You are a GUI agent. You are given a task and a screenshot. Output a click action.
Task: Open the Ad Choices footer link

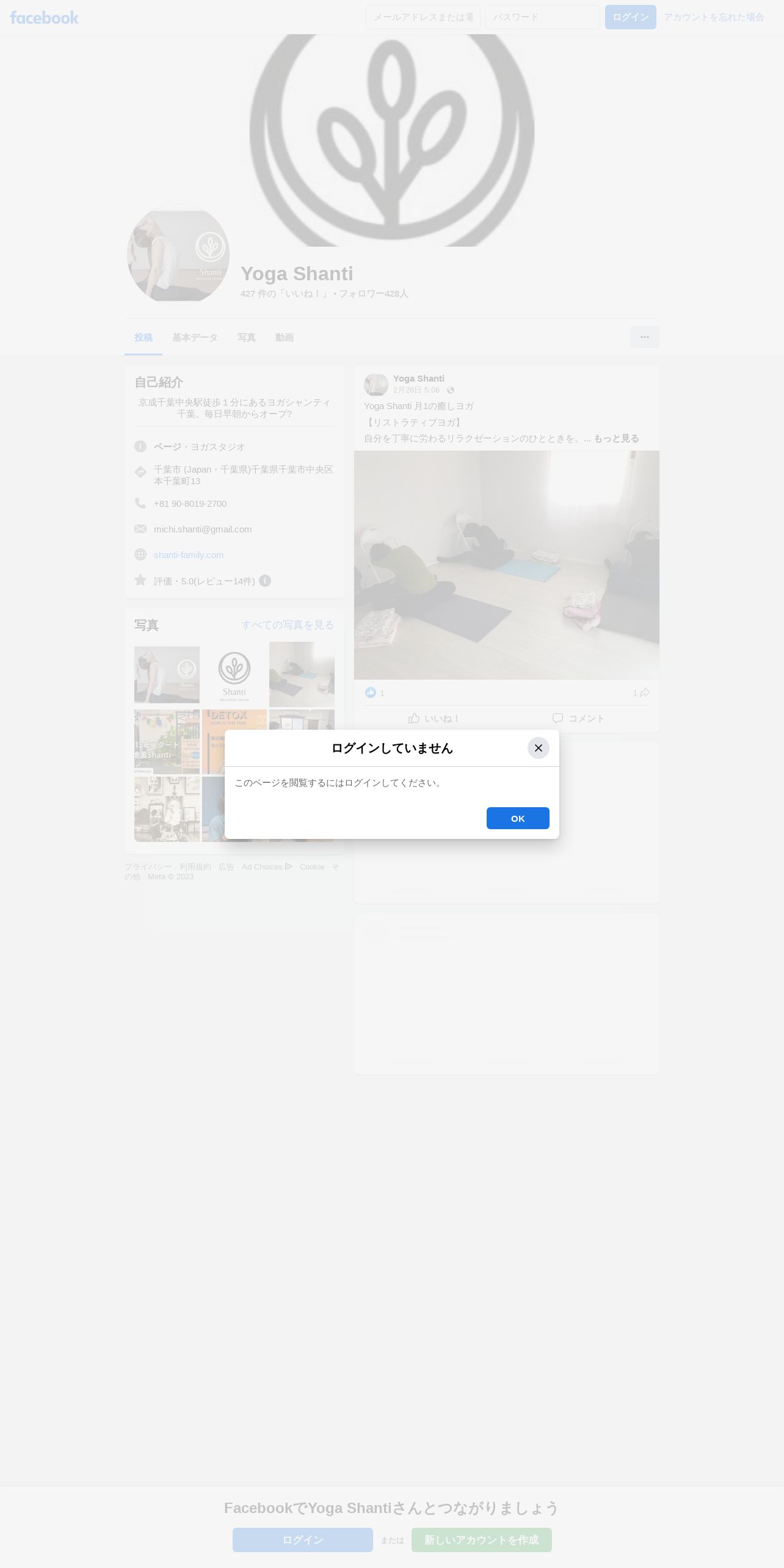pyautogui.click(x=267, y=867)
